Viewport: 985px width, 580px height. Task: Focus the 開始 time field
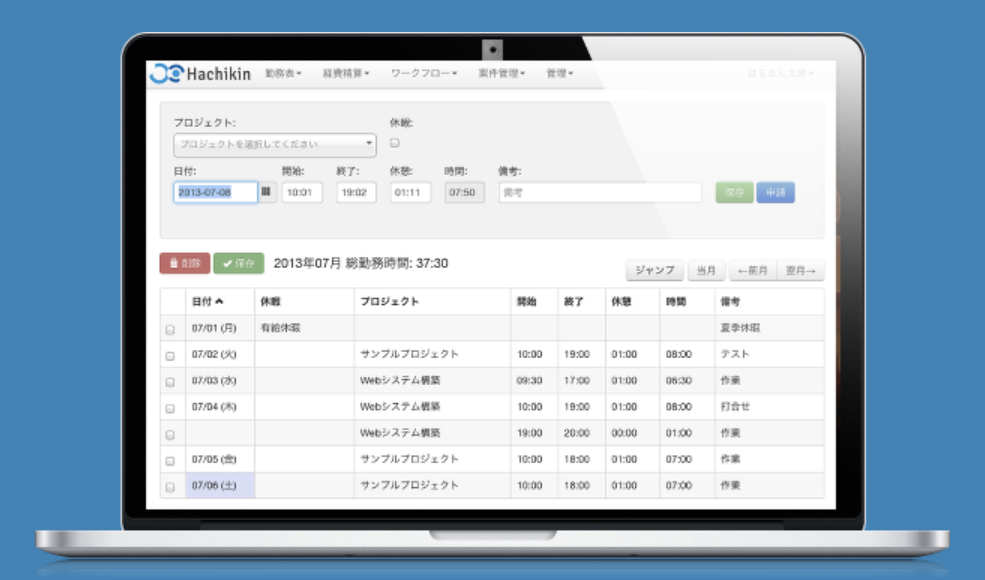pos(302,192)
